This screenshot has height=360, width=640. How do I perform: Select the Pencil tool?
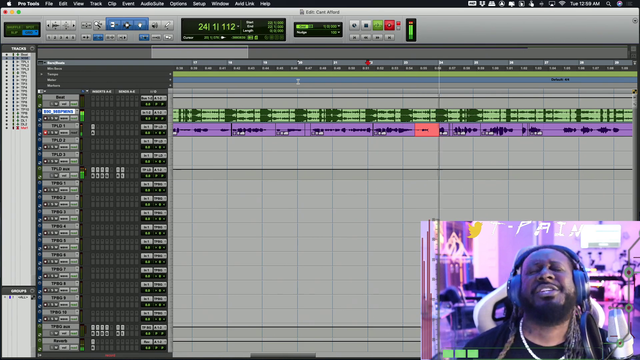click(x=167, y=25)
